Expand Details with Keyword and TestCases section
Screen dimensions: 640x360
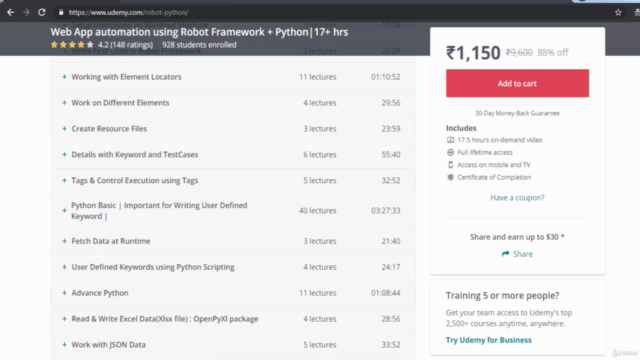(x=233, y=154)
